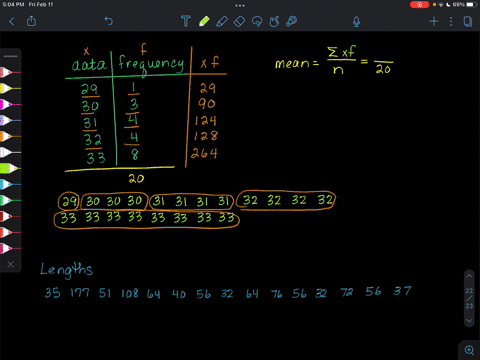Image resolution: width=480 pixels, height=360 pixels.
Task: Choose the red-orange pen above the pink one
Action: [10, 232]
